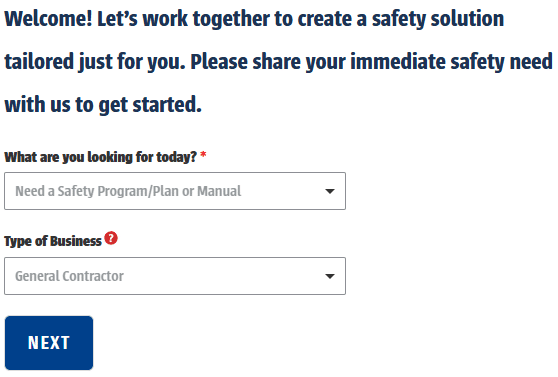Click the 'What are you looking for today?' label
Image resolution: width=558 pixels, height=377 pixels.
coord(100,157)
